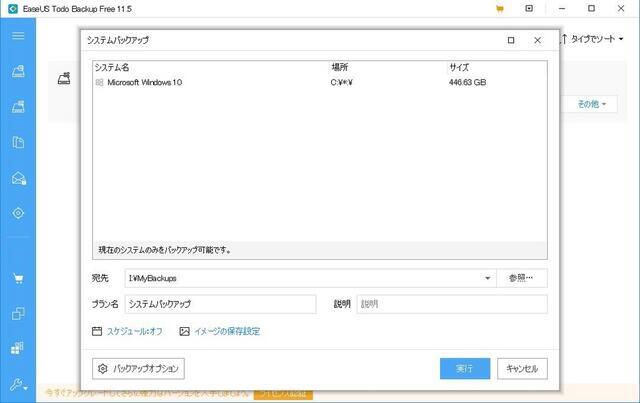Click the shopping cart icon in the sidebar
This screenshot has width=640, height=403.
pyautogui.click(x=18, y=279)
